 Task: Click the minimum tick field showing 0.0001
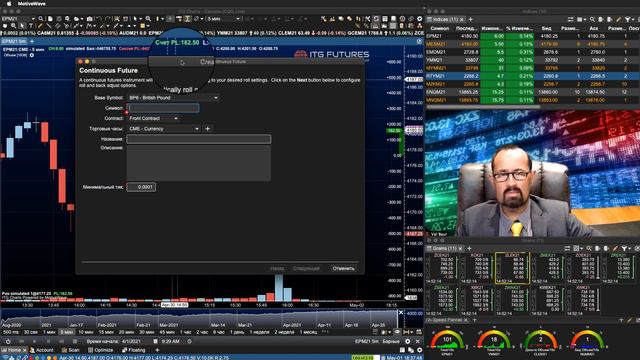(141, 187)
